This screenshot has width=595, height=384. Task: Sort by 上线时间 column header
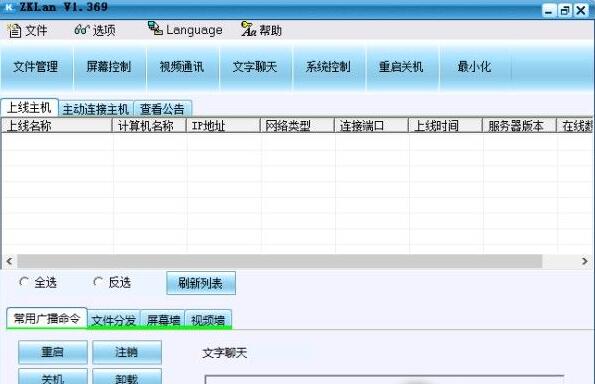[445, 126]
